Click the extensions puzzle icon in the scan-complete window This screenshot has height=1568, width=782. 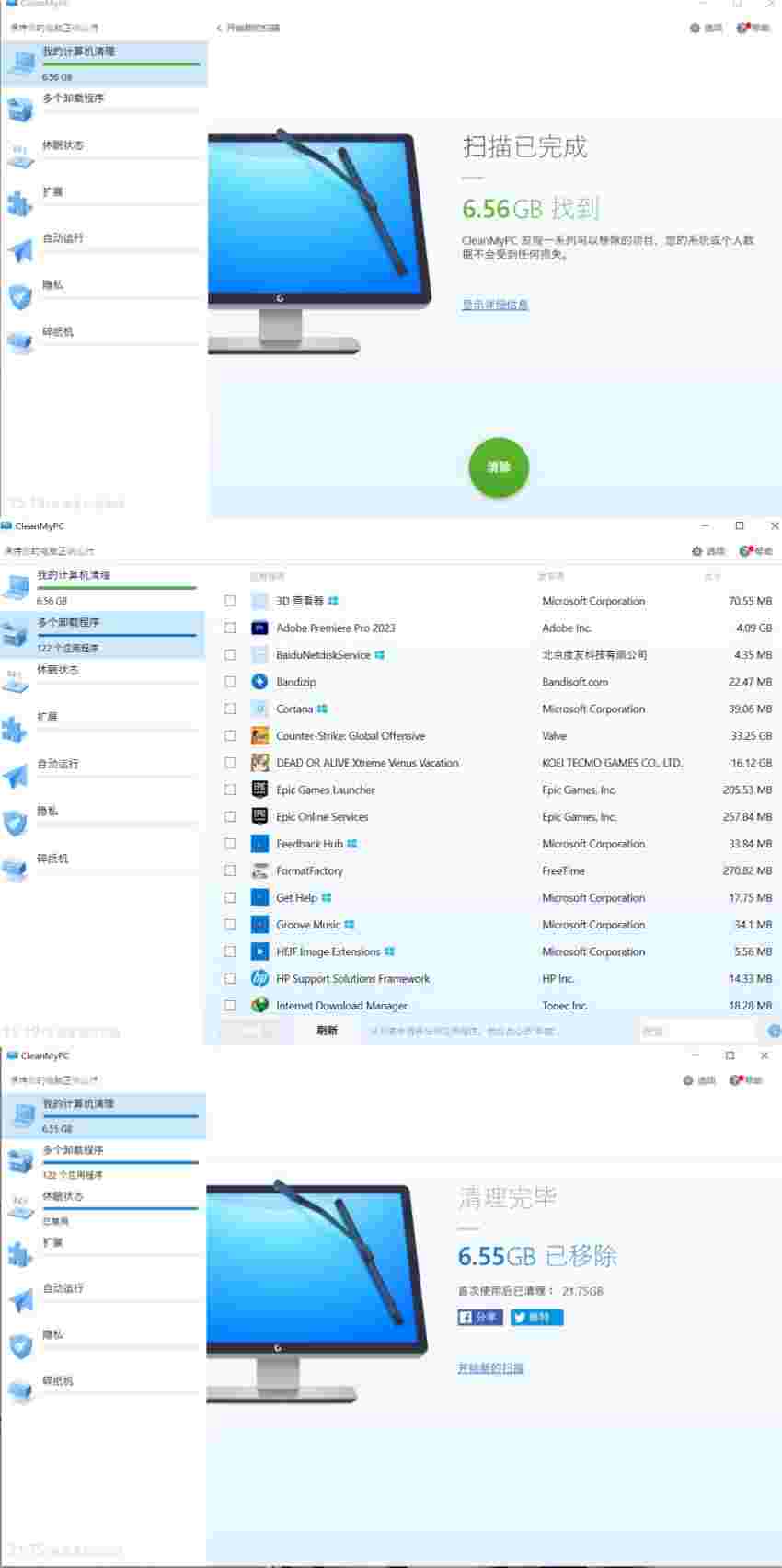(x=20, y=202)
